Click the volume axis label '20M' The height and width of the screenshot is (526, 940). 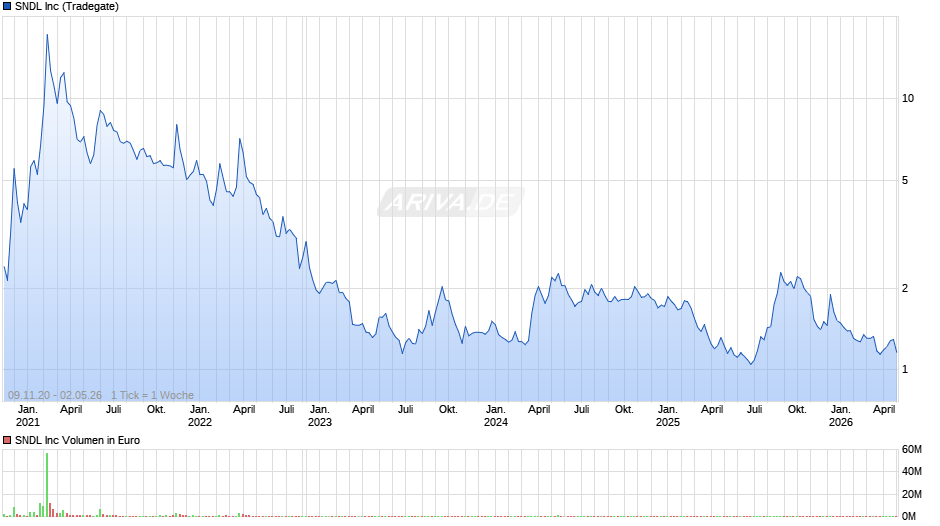point(911,494)
